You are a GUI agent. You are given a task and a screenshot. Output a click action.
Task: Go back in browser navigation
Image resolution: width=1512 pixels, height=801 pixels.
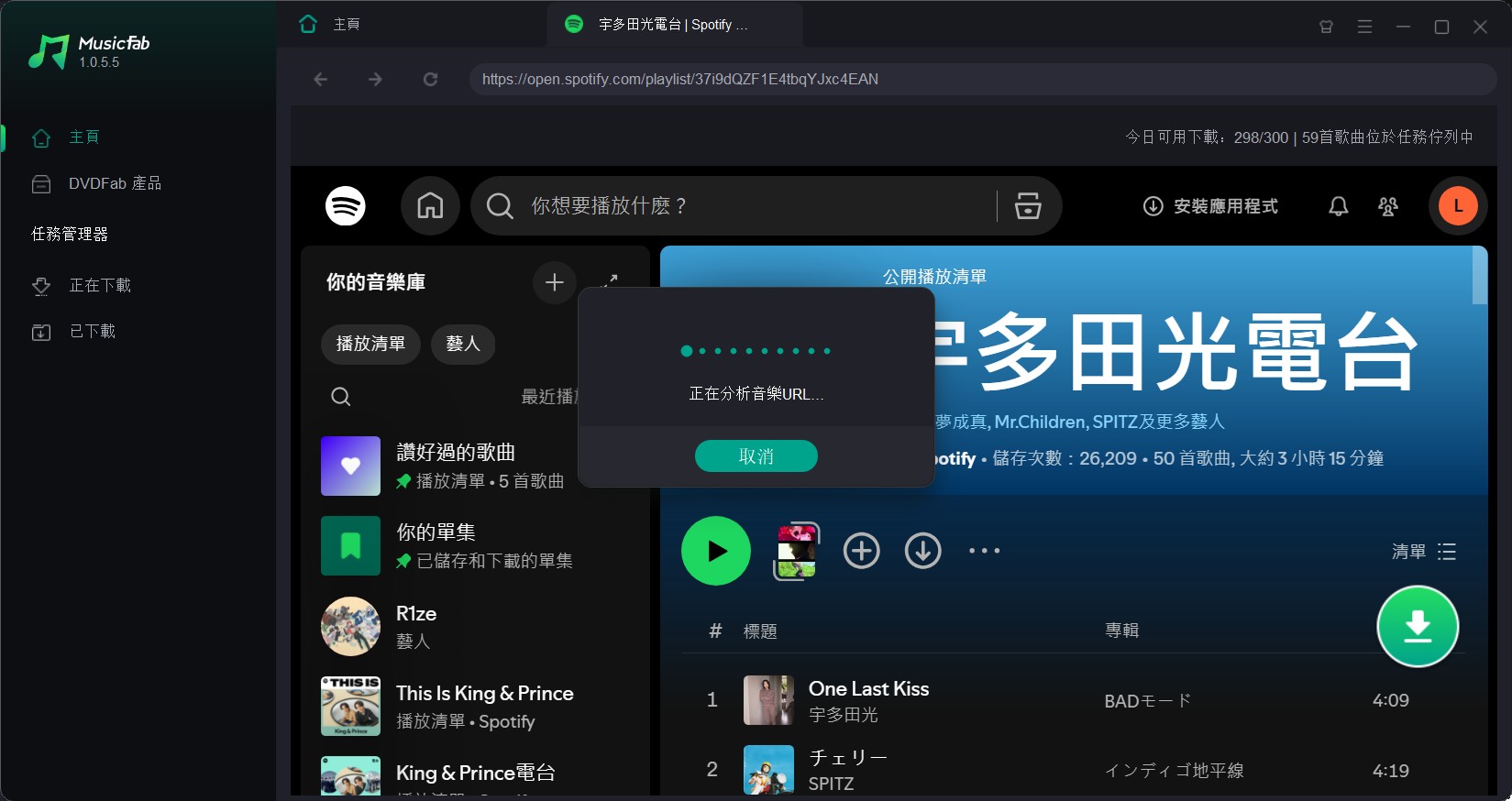click(320, 80)
